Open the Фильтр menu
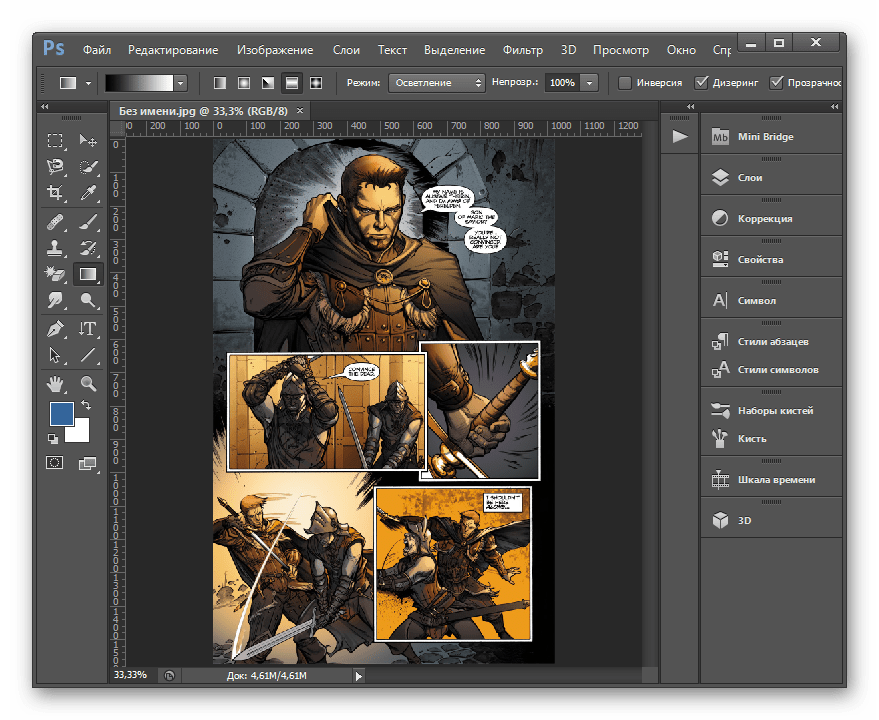Screen dimensions: 879x720 (522, 49)
